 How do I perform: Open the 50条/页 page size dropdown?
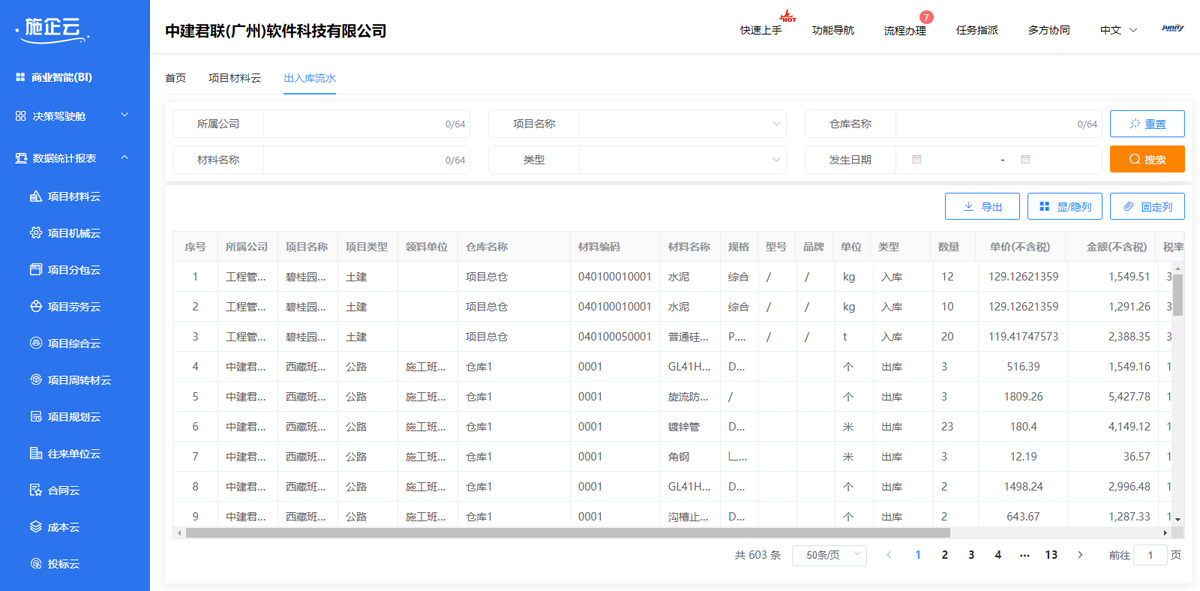coord(829,555)
